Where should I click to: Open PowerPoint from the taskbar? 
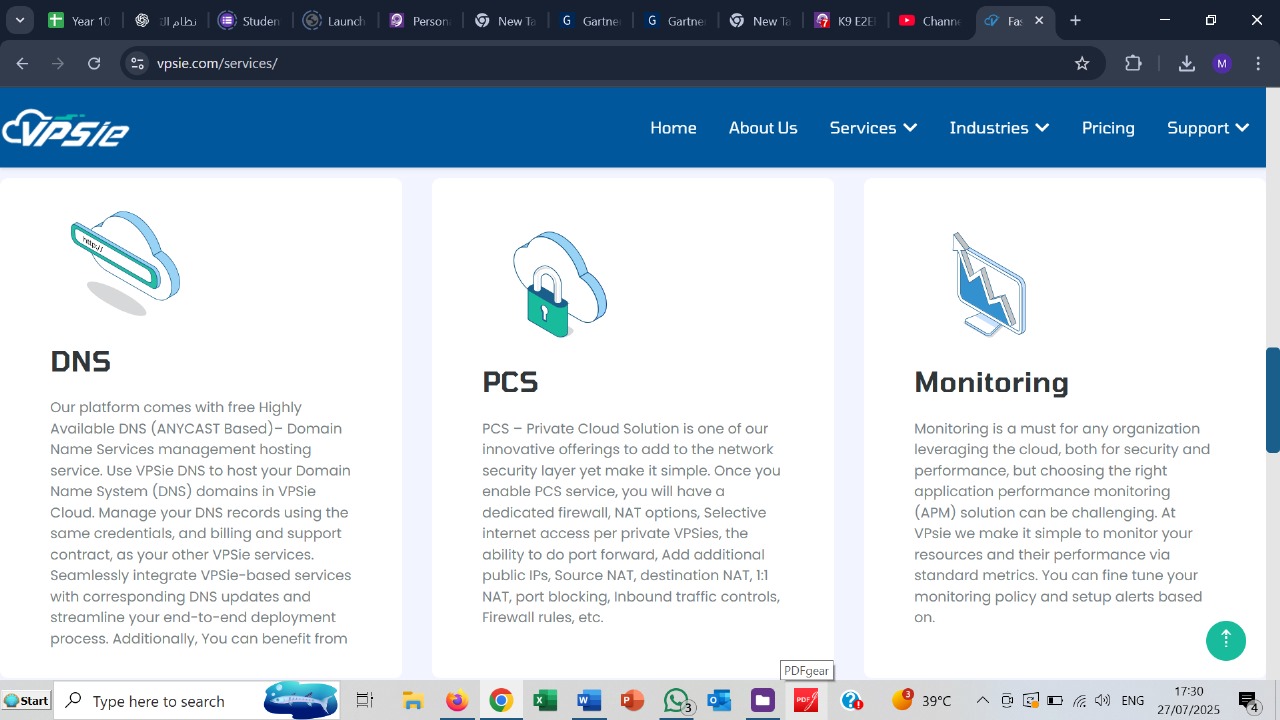pos(631,700)
